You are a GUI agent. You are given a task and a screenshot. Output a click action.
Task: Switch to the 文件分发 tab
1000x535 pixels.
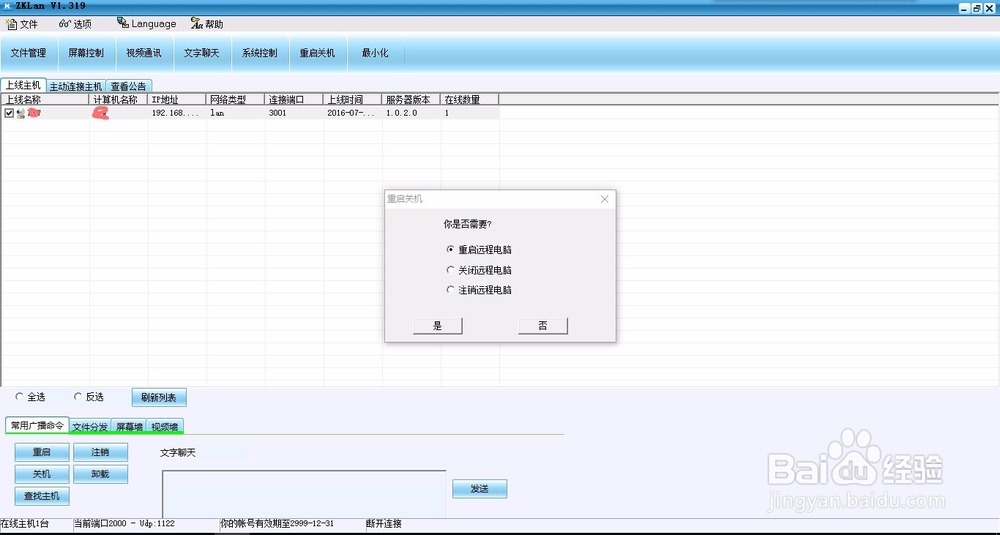pyautogui.click(x=90, y=427)
